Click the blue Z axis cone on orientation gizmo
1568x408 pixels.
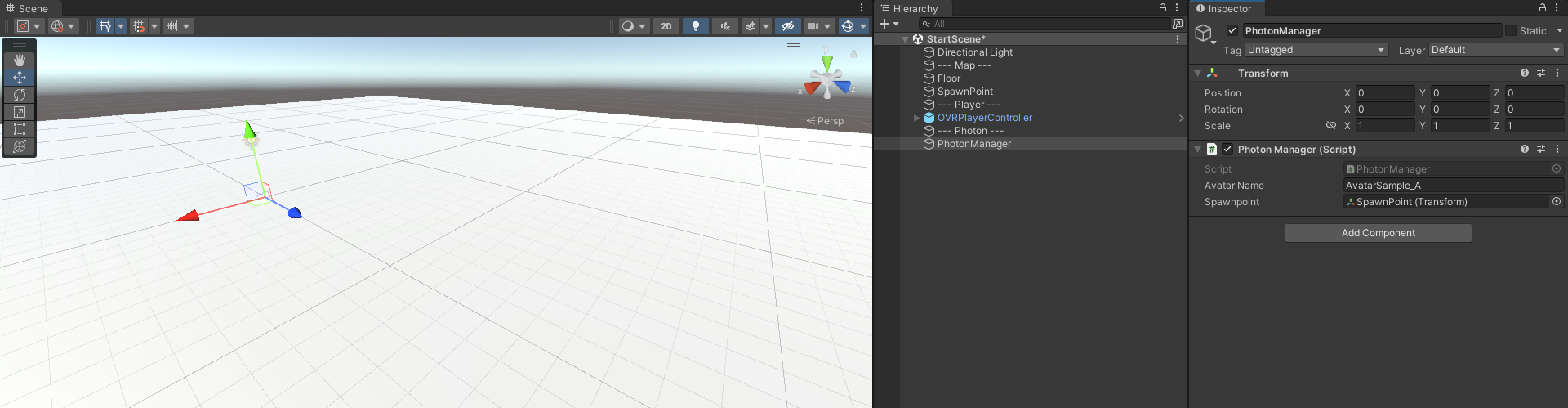(x=843, y=86)
